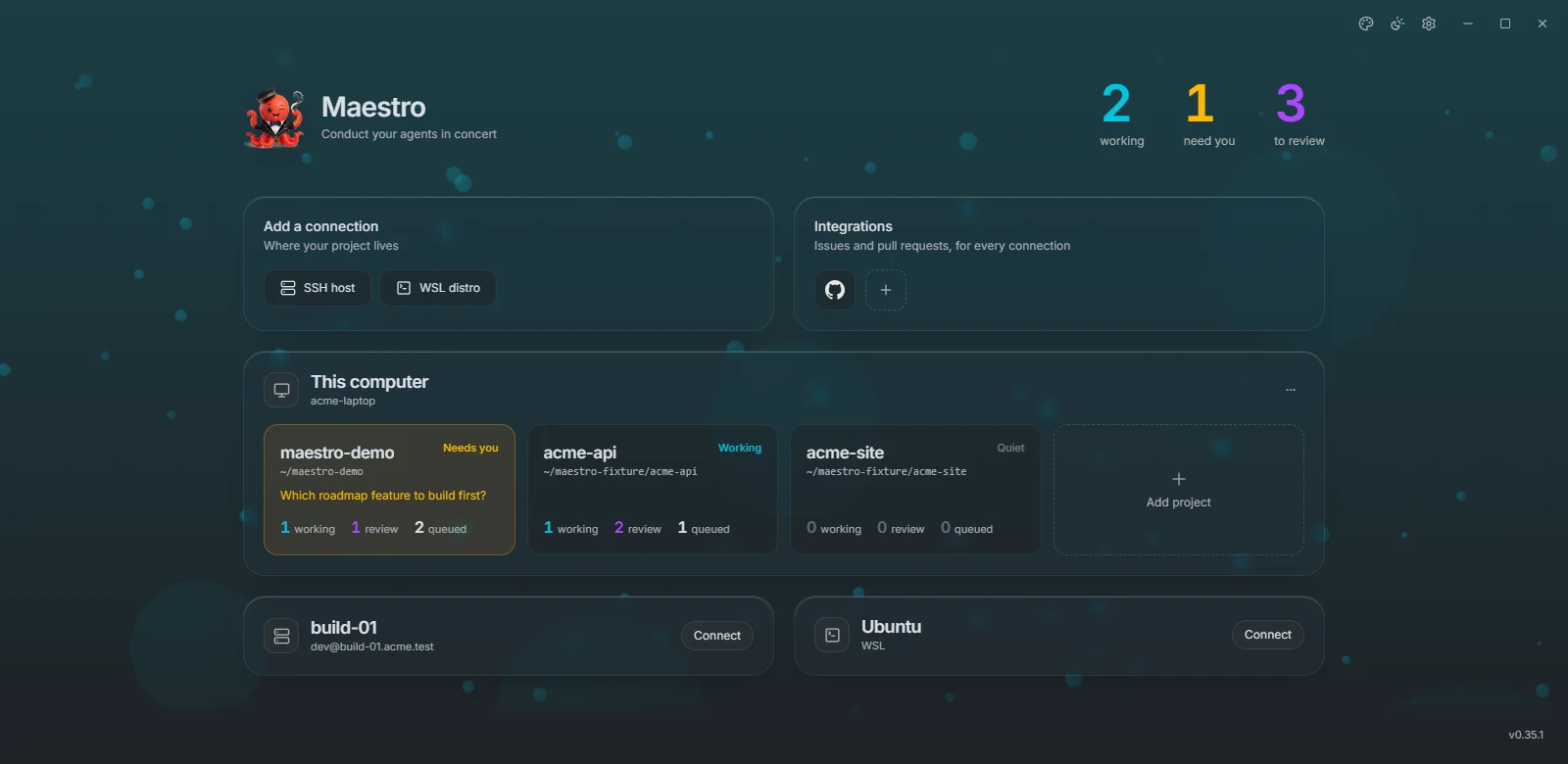This screenshot has width=1568, height=764.
Task: Add a WSL distro connection
Action: click(x=438, y=288)
